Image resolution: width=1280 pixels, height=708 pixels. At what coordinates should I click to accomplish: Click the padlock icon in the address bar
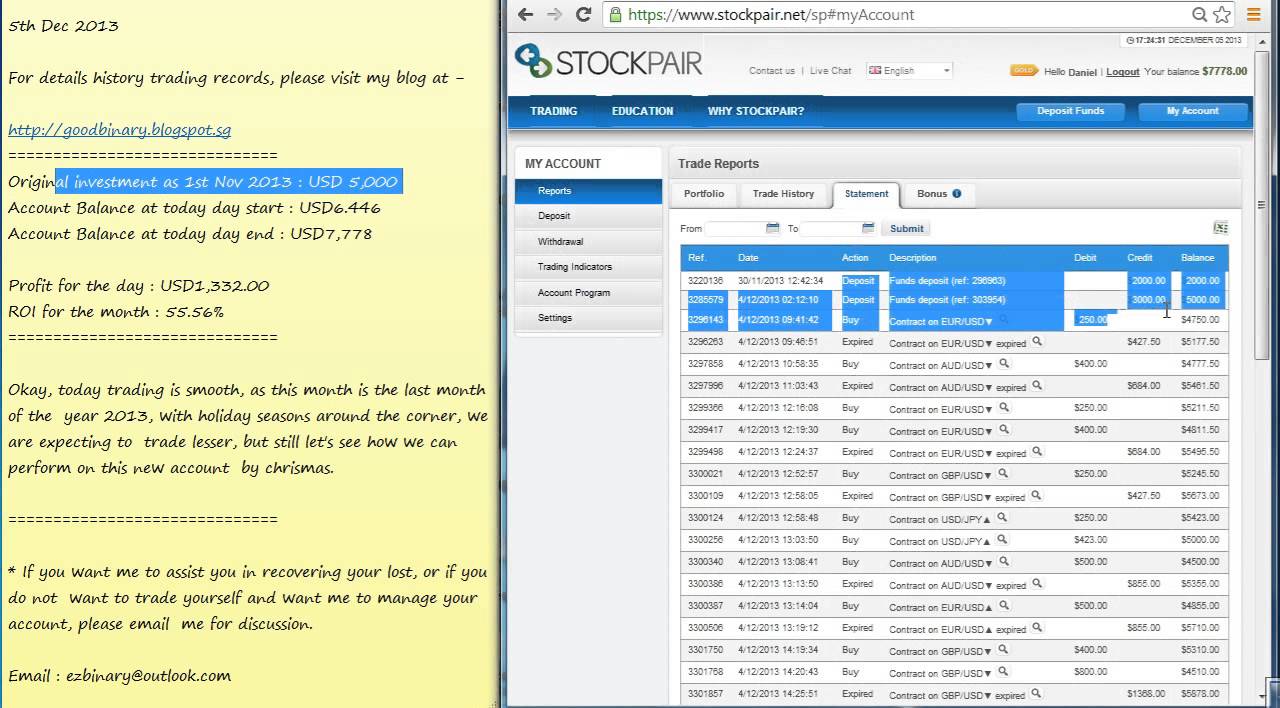tap(615, 15)
